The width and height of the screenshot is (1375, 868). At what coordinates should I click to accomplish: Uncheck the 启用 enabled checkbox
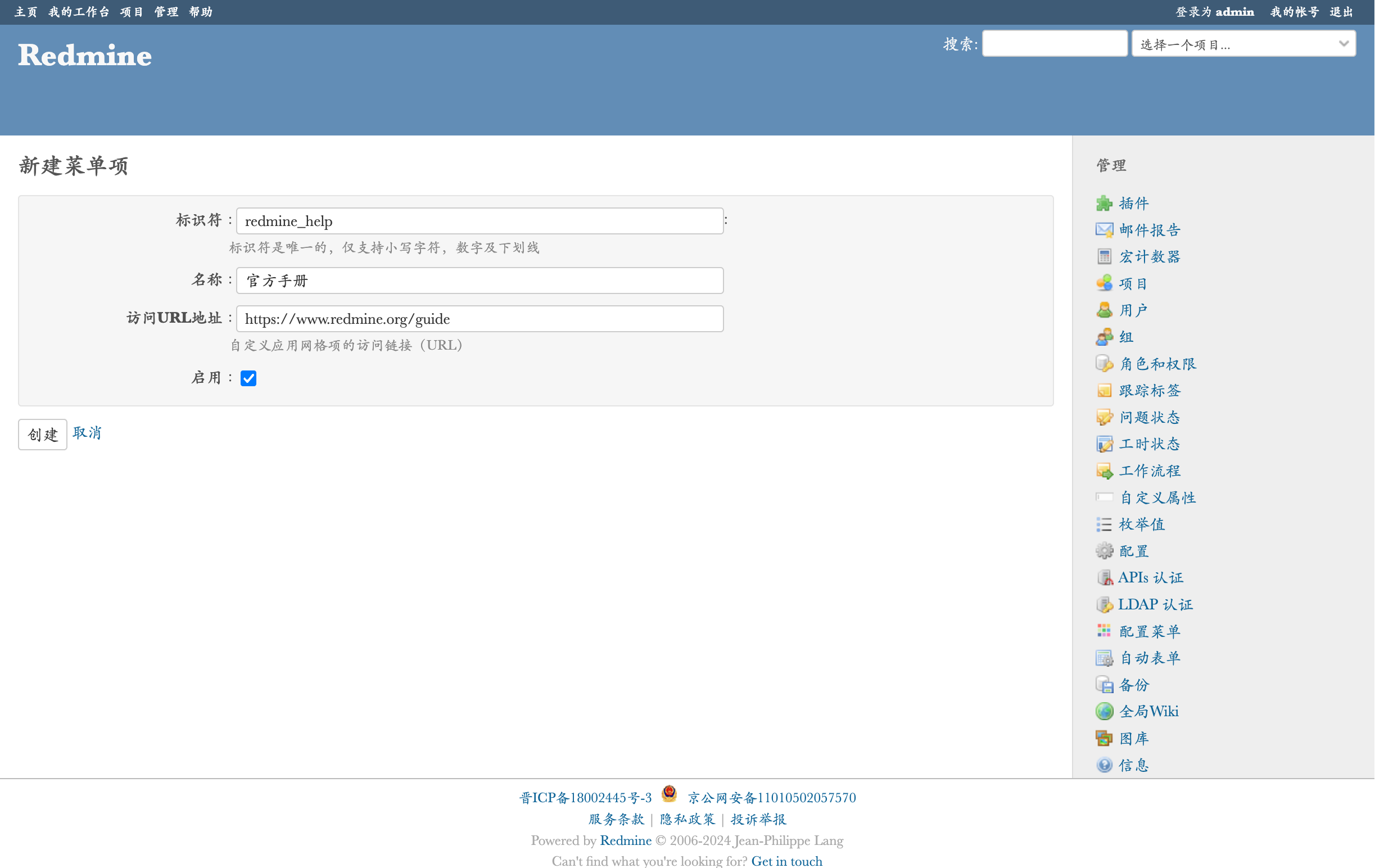pos(248,378)
